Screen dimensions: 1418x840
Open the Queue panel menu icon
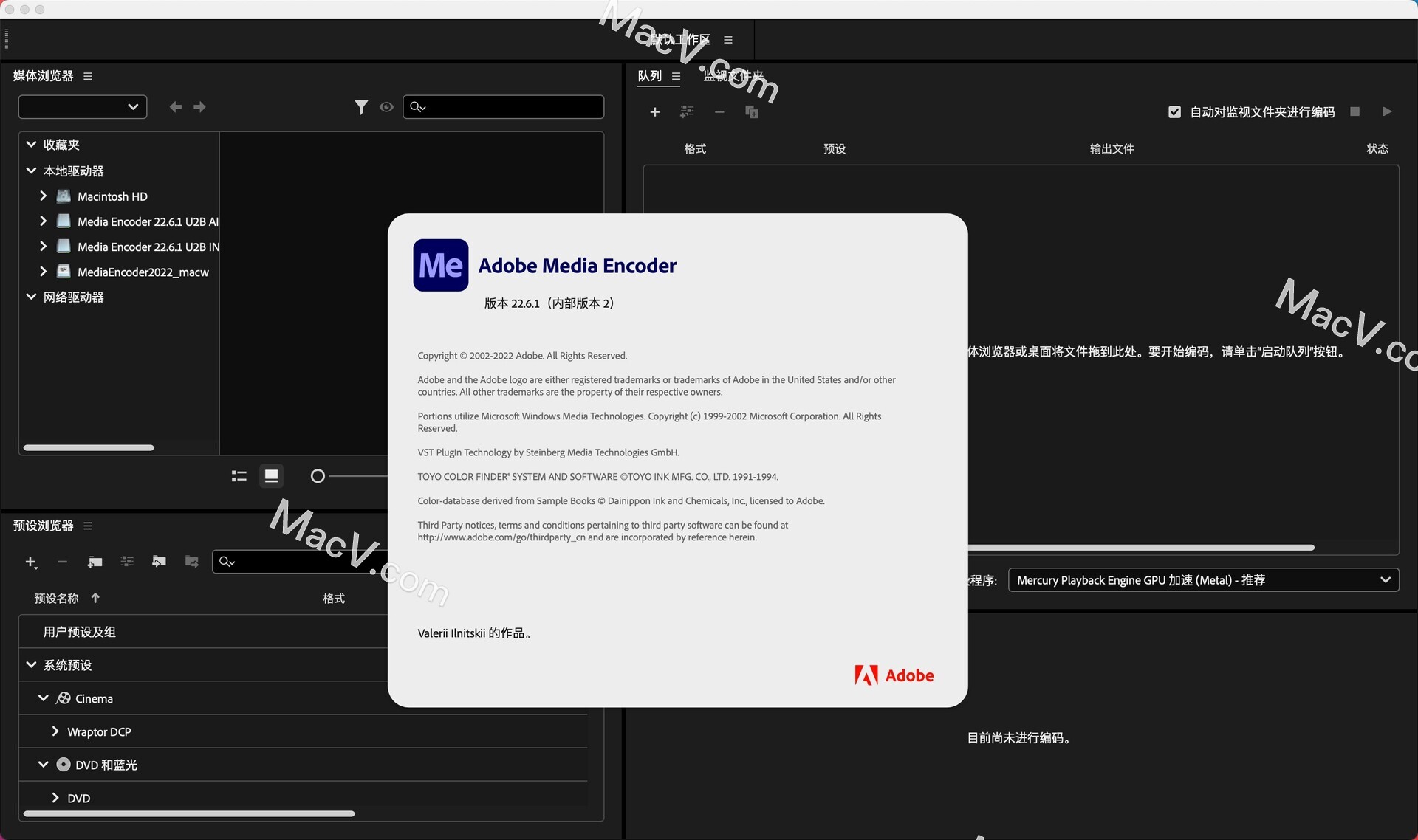point(676,76)
